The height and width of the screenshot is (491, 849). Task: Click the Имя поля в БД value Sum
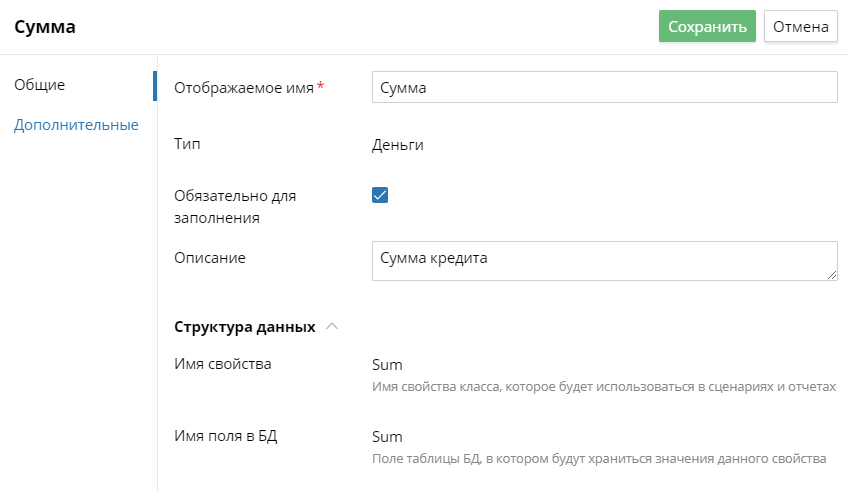[x=387, y=436]
